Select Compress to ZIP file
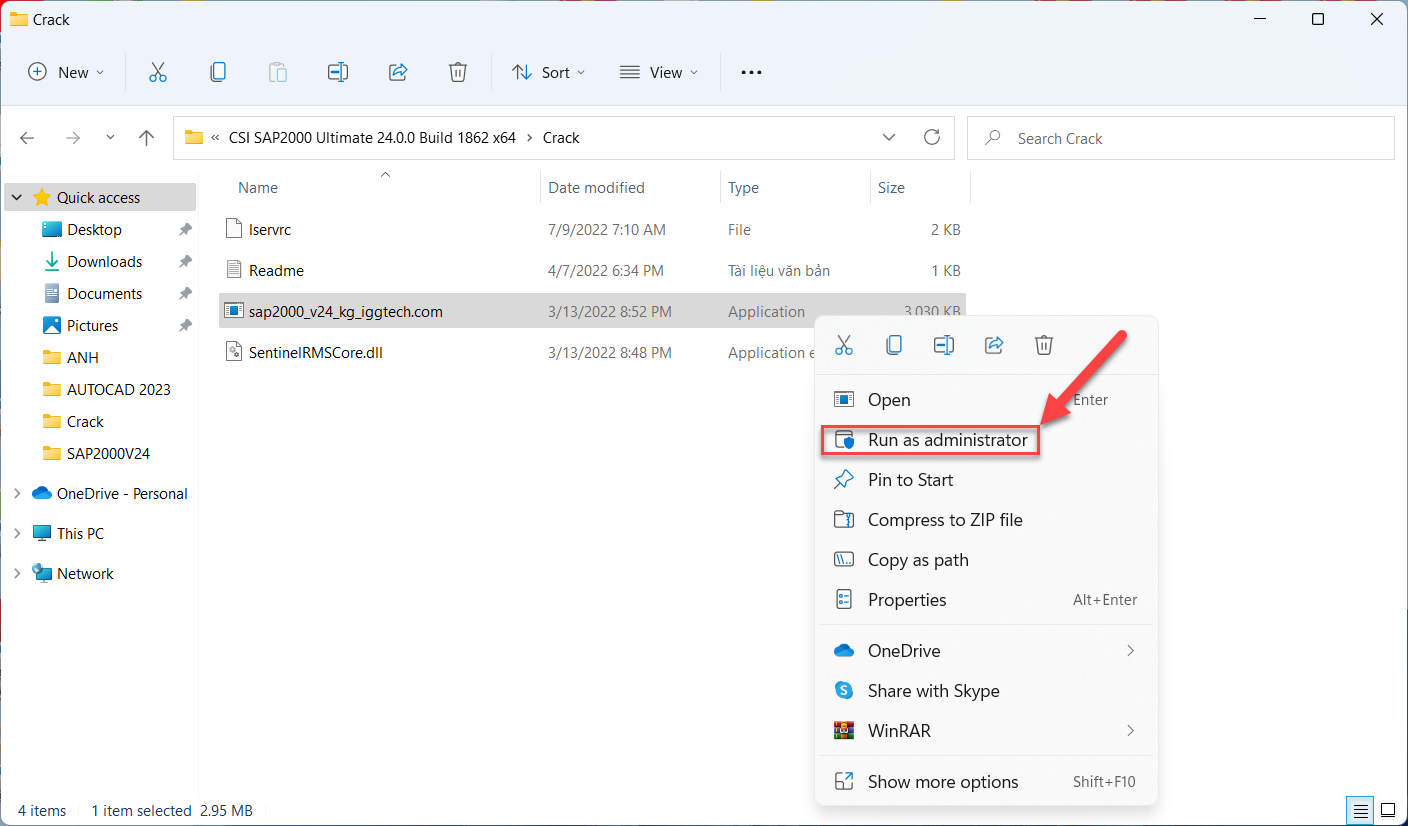The image size is (1408, 826). point(986,520)
